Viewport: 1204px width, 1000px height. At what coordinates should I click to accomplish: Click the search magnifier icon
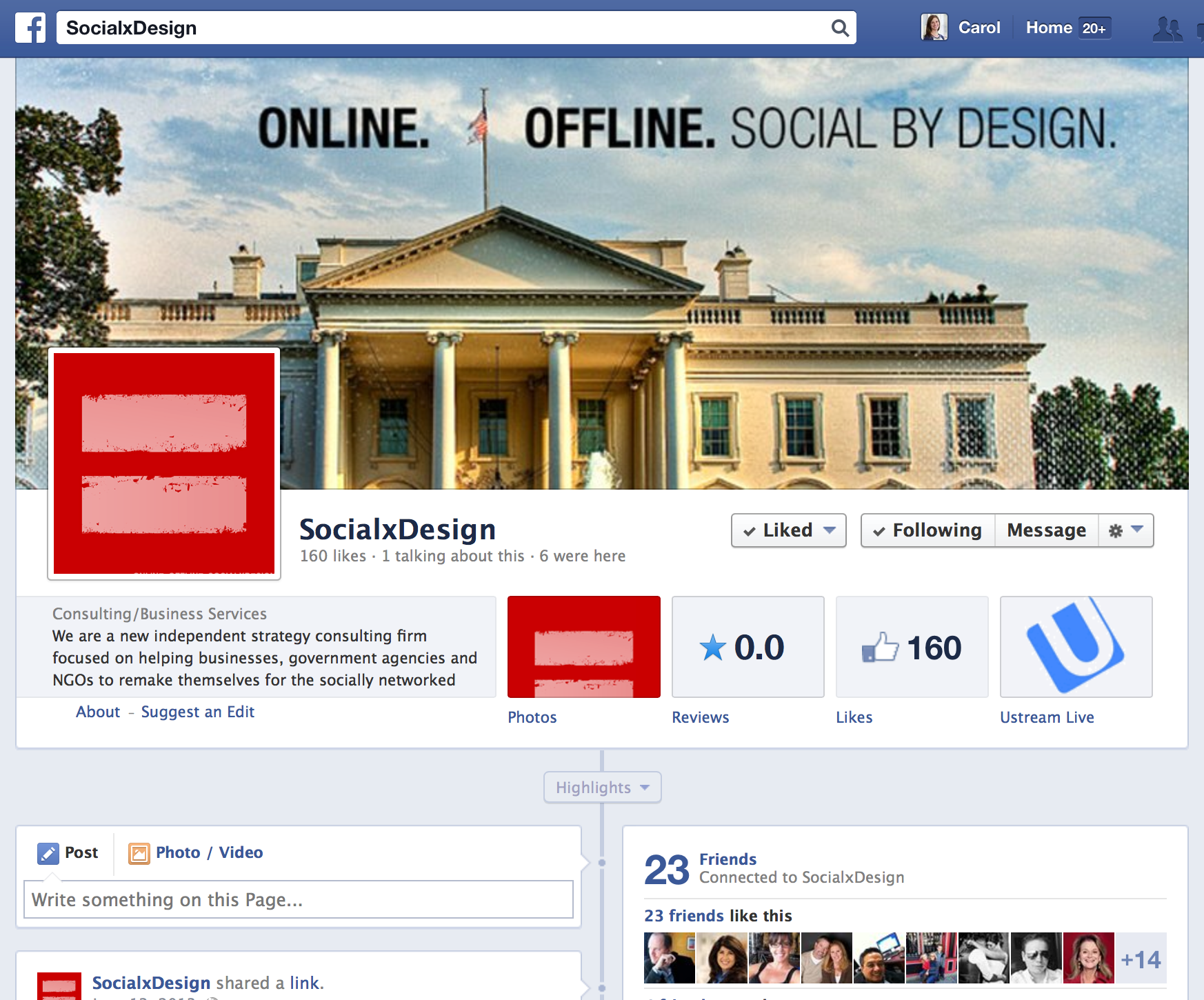click(x=840, y=28)
